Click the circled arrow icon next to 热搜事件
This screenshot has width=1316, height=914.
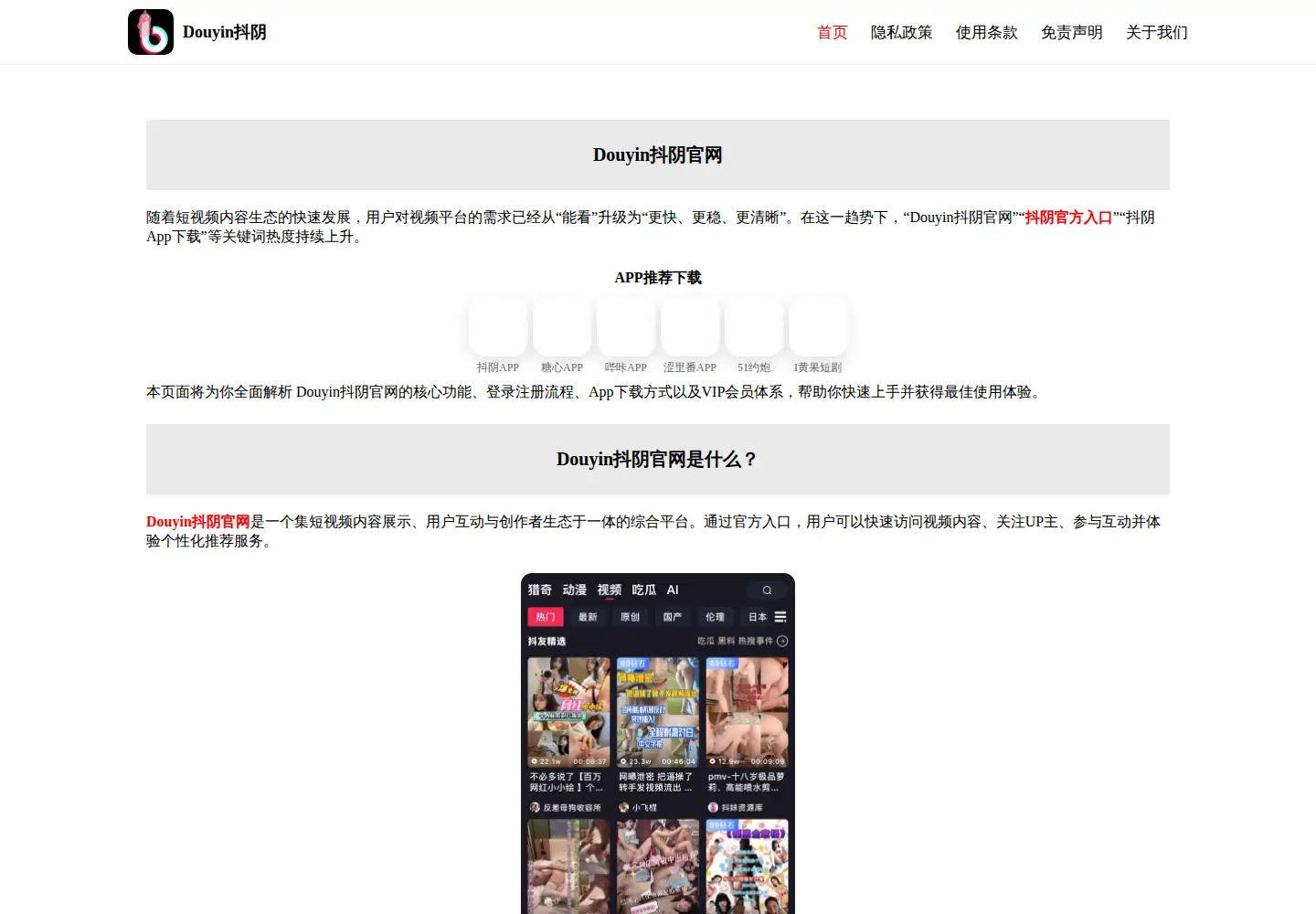pyautogui.click(x=782, y=641)
